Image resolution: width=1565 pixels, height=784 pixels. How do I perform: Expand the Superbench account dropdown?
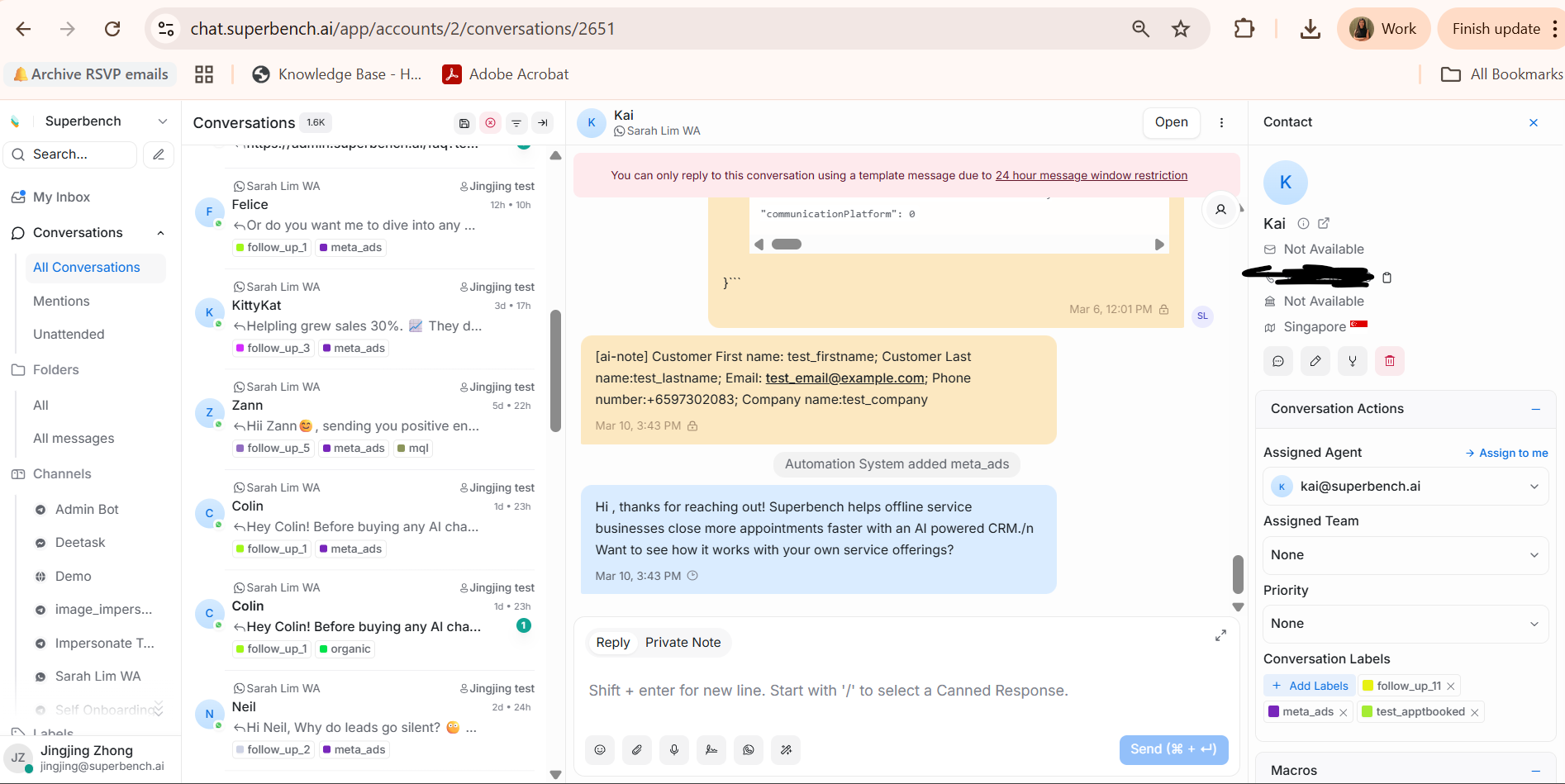coord(163,121)
